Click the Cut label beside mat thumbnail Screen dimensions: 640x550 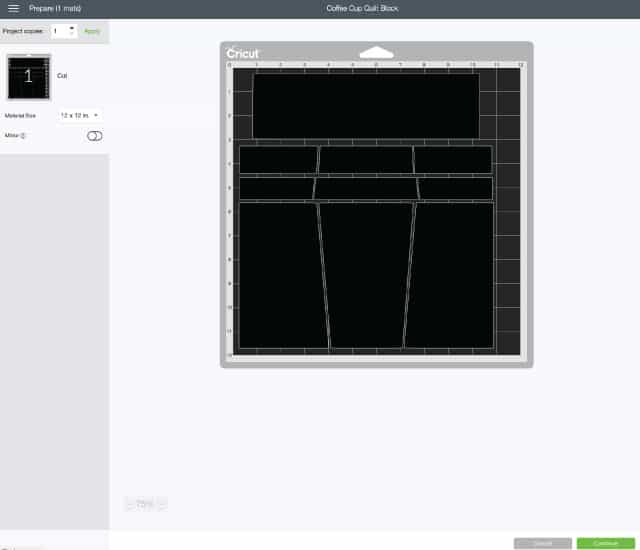[x=62, y=75]
